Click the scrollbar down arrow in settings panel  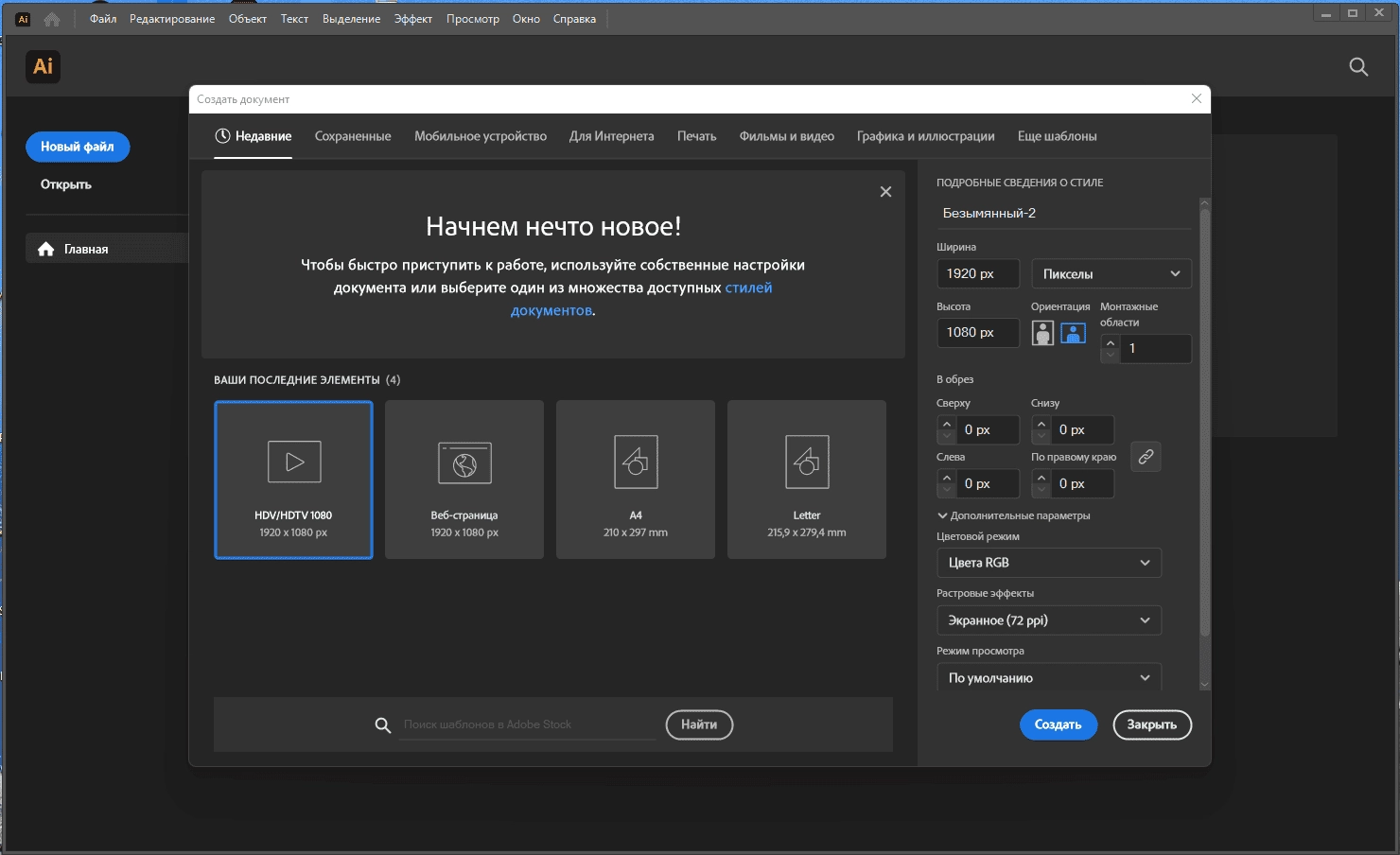[1204, 684]
